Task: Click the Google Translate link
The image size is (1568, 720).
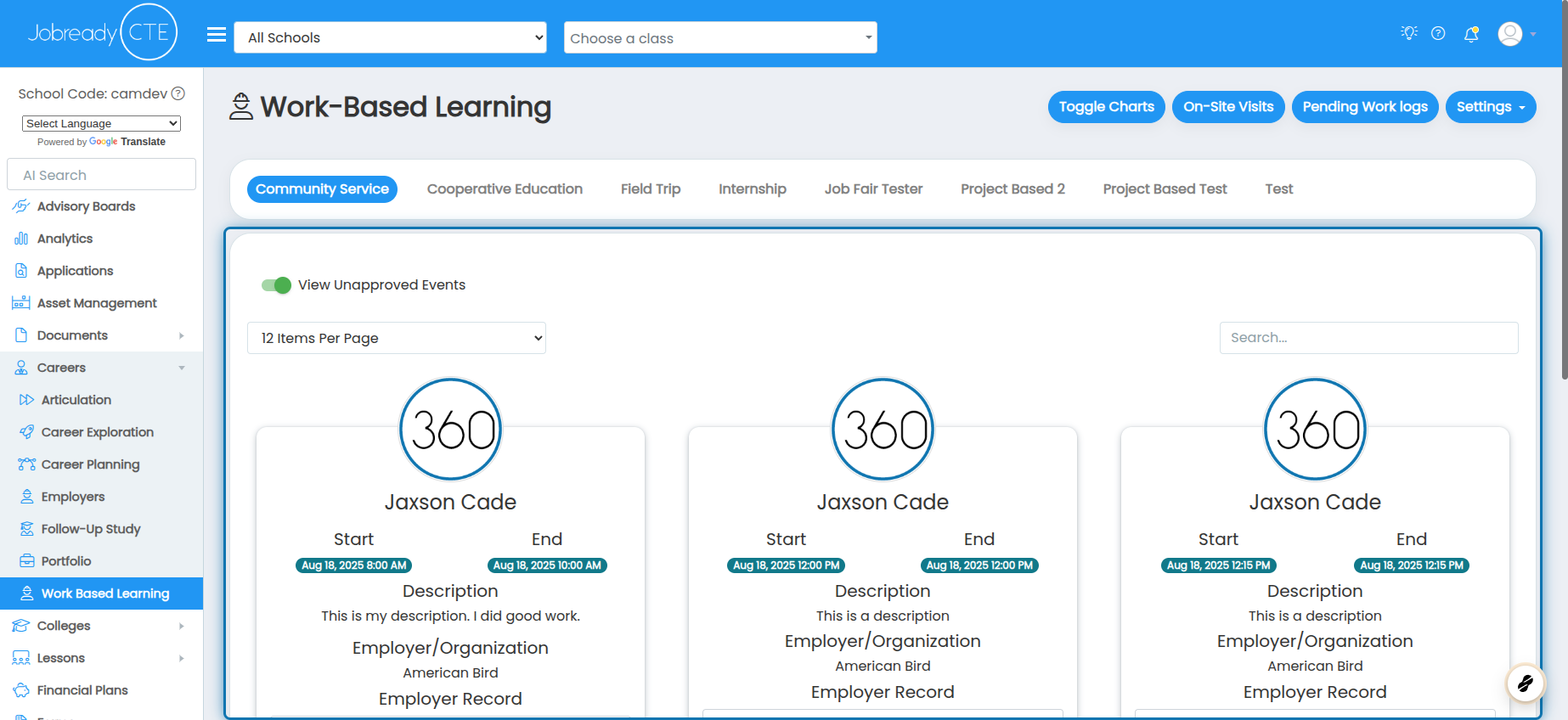Action: 127,142
